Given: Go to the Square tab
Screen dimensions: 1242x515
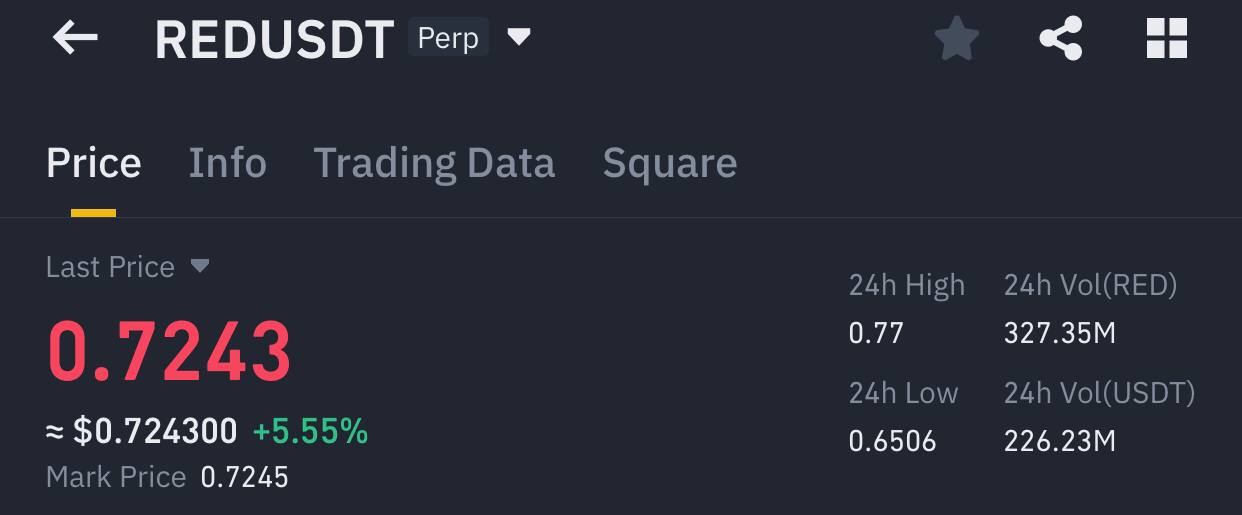Looking at the screenshot, I should [x=670, y=163].
